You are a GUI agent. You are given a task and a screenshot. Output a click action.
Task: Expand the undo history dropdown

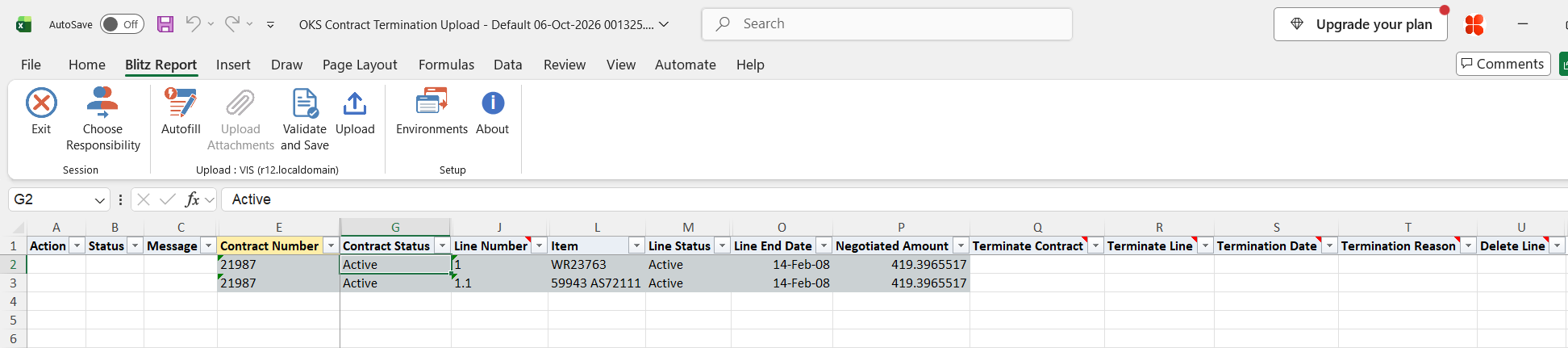(211, 24)
